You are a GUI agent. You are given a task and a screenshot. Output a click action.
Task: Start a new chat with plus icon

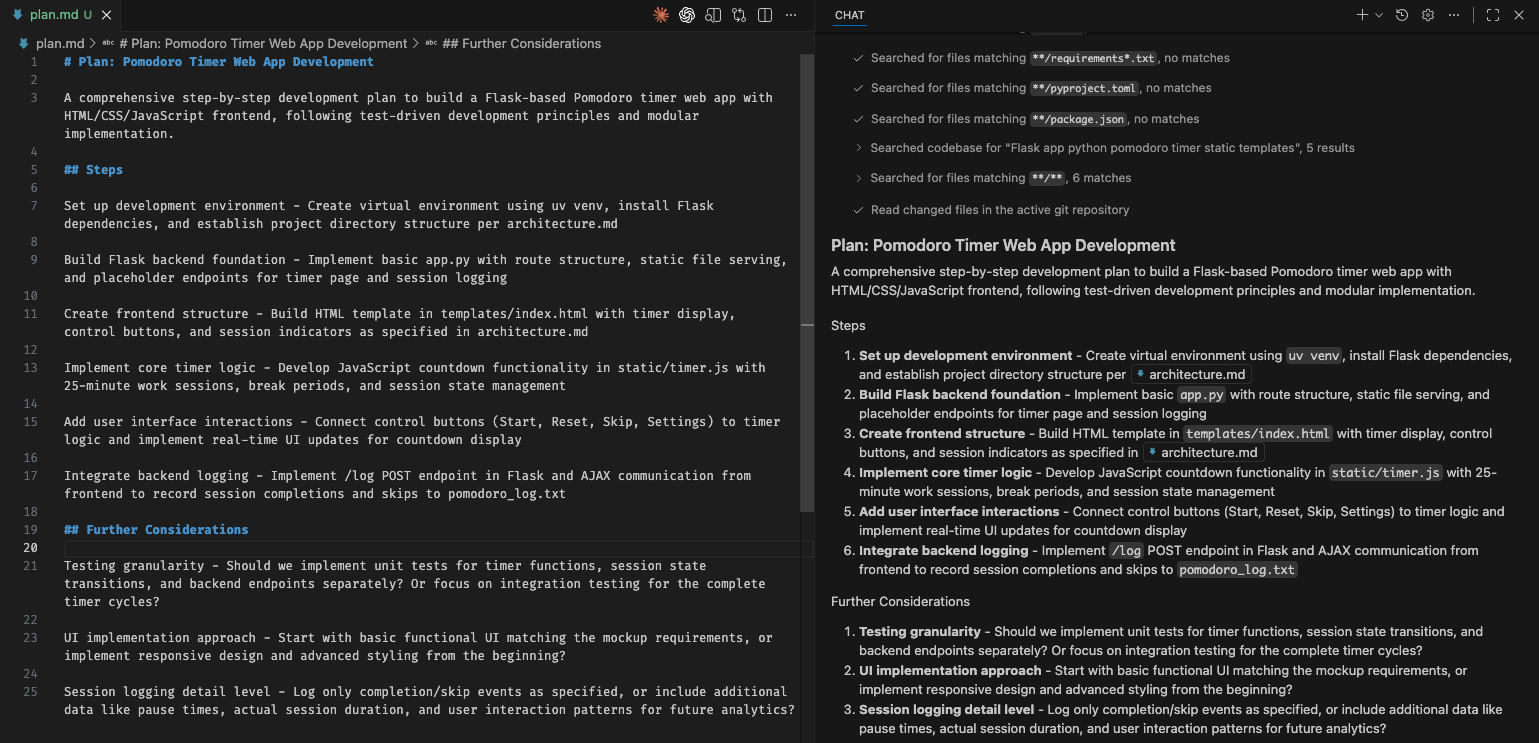(x=1362, y=15)
